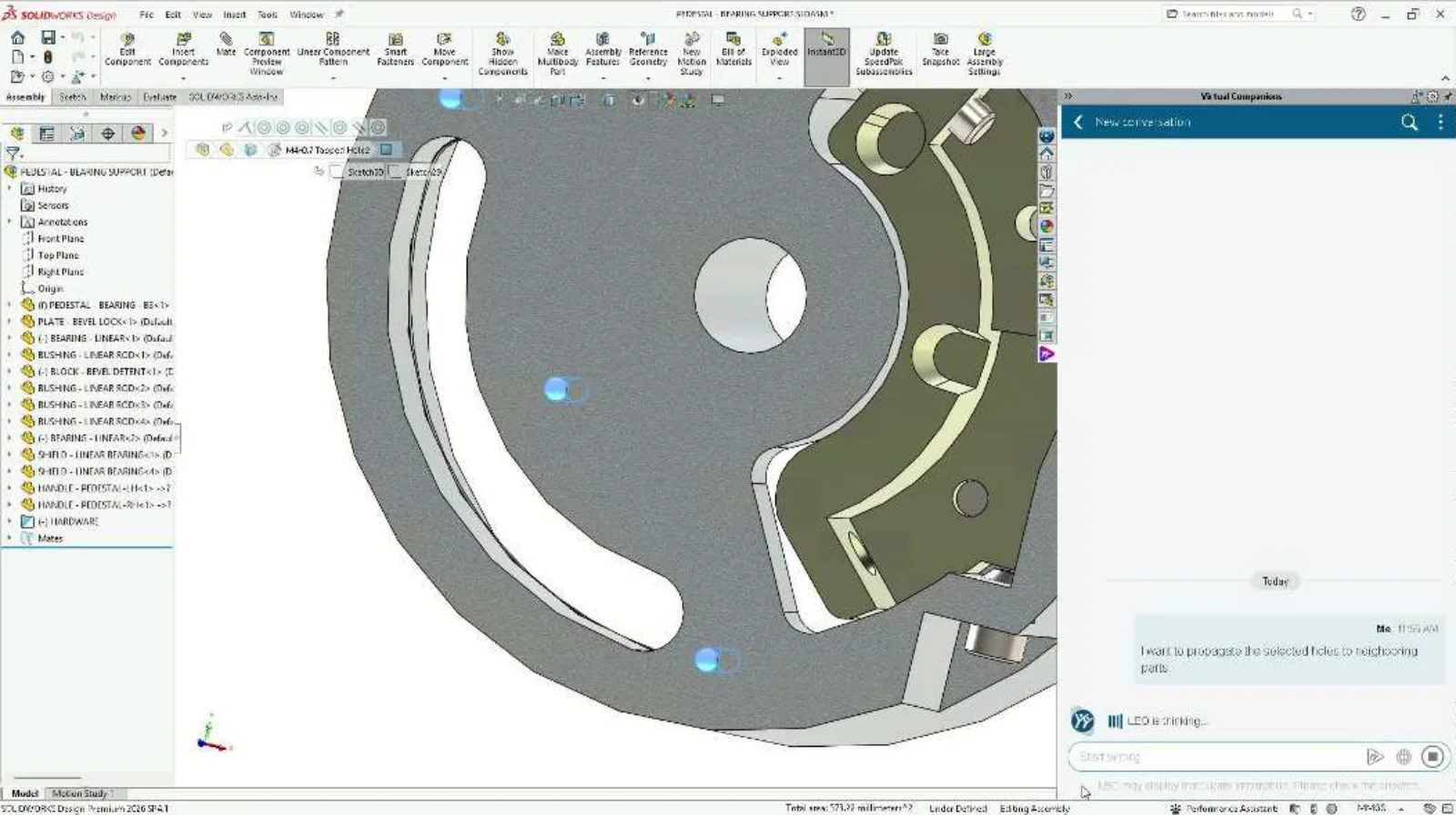This screenshot has height=815, width=1456.
Task: Click Make Multibody Part tool
Action: (x=557, y=55)
